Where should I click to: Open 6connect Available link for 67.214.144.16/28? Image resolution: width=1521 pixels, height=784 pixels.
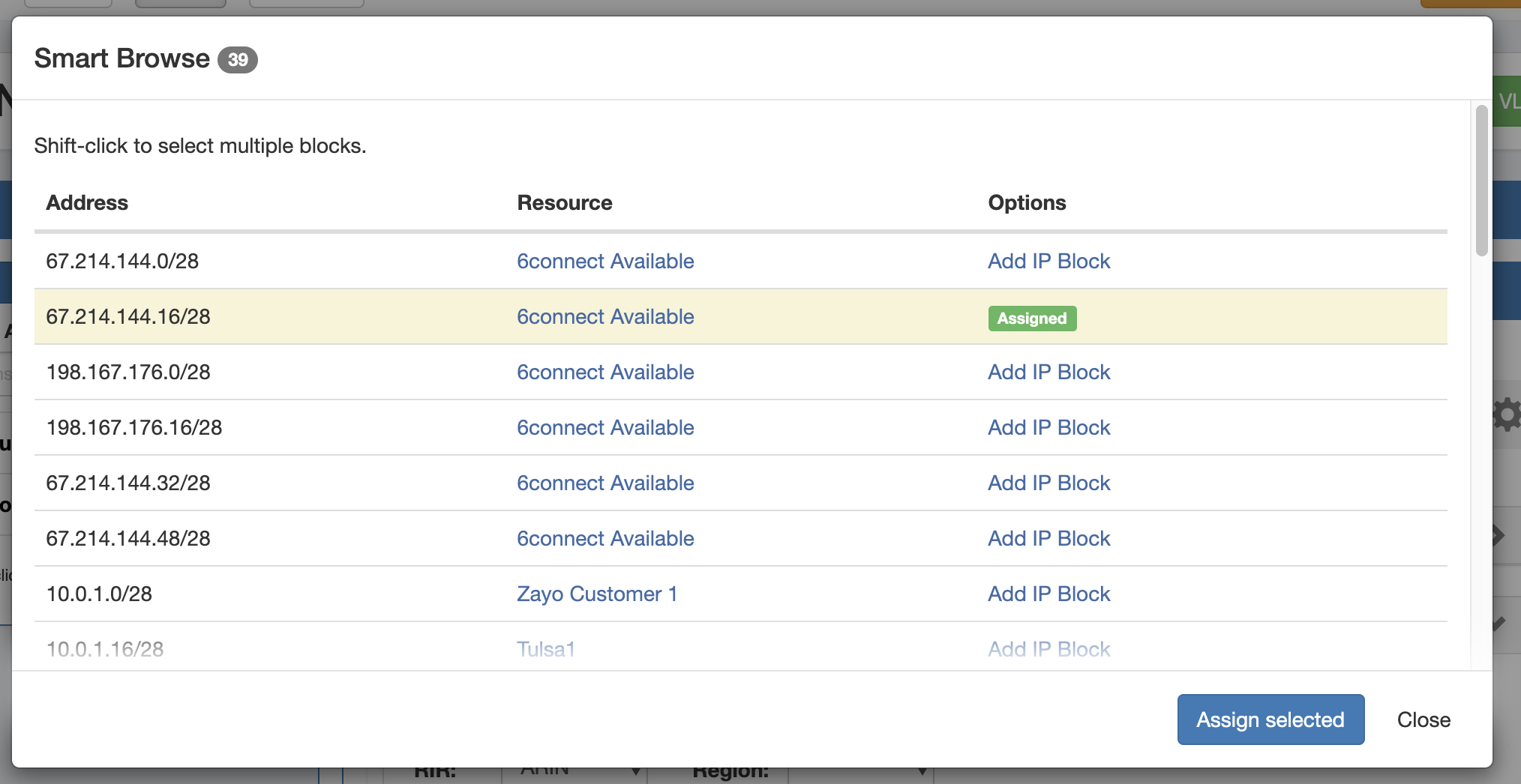(605, 316)
